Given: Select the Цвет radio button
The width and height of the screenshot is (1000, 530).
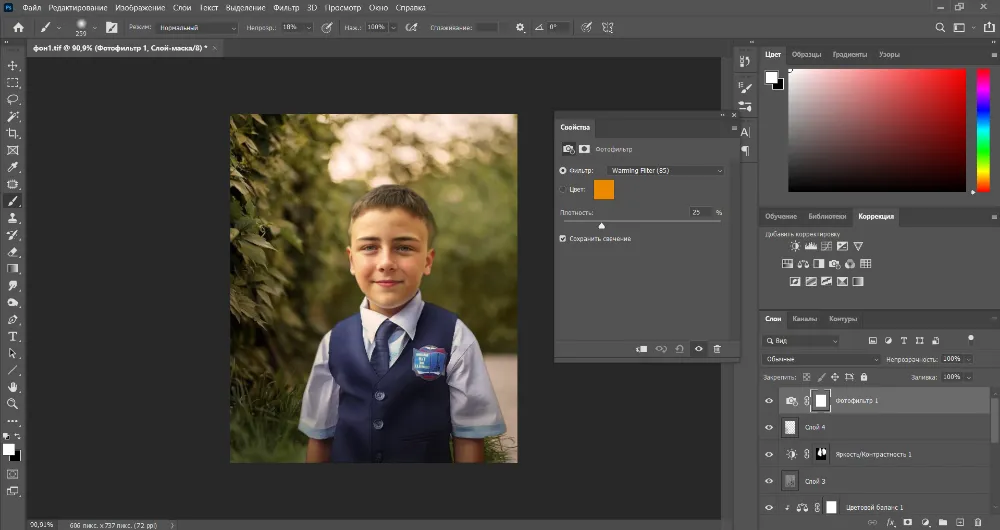Looking at the screenshot, I should click(563, 189).
